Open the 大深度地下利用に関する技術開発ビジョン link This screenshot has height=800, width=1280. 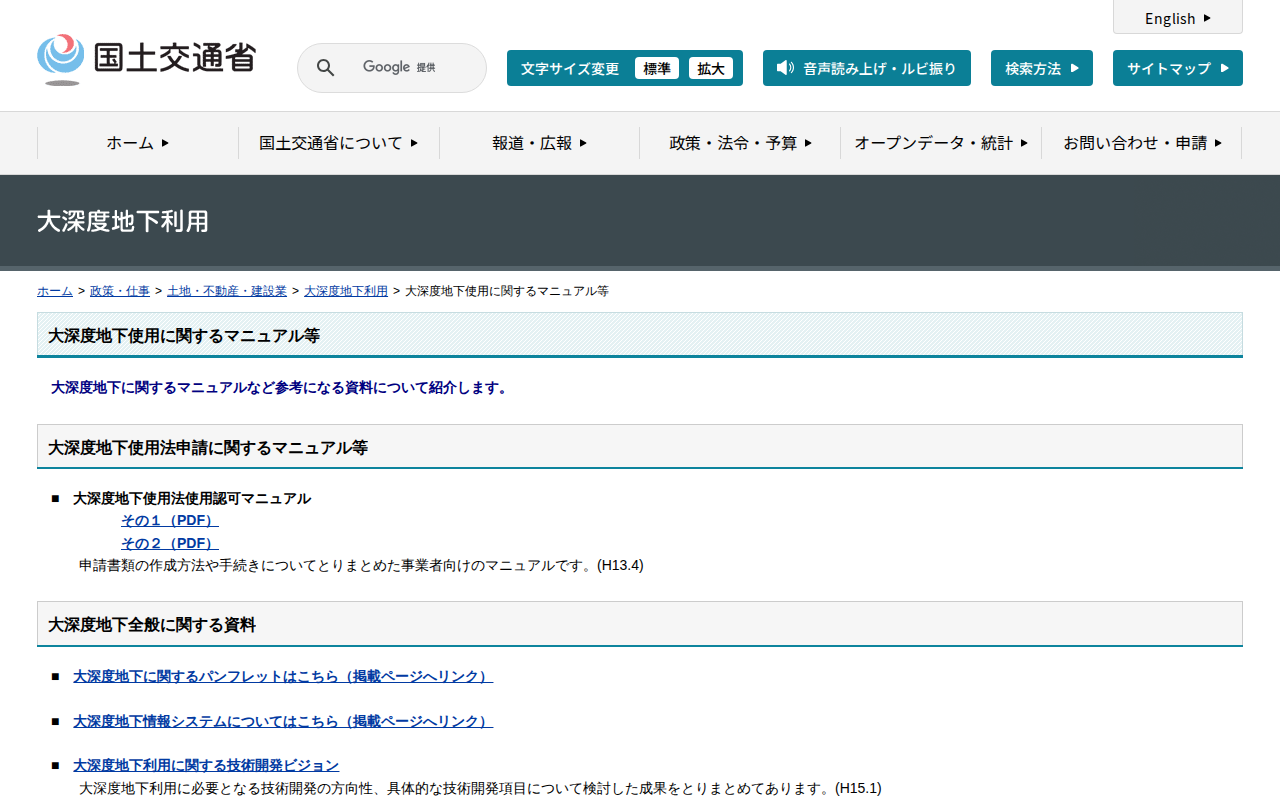206,765
